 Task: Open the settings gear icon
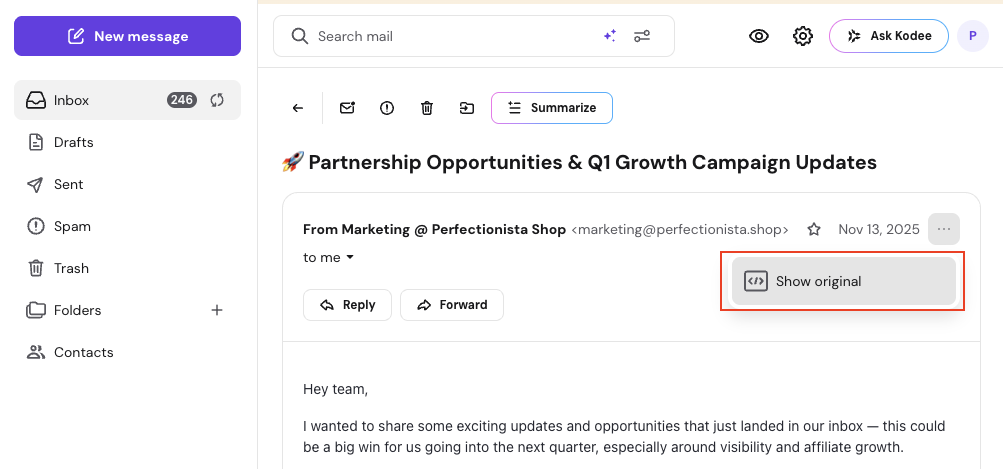[803, 36]
